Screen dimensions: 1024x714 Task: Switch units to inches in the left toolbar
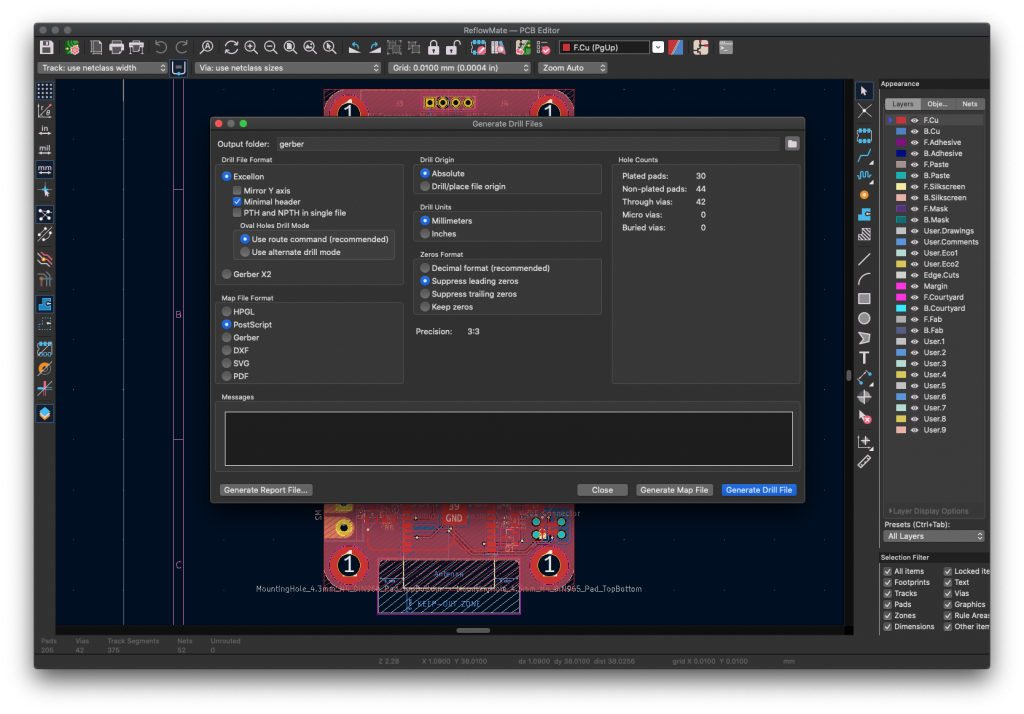44,130
